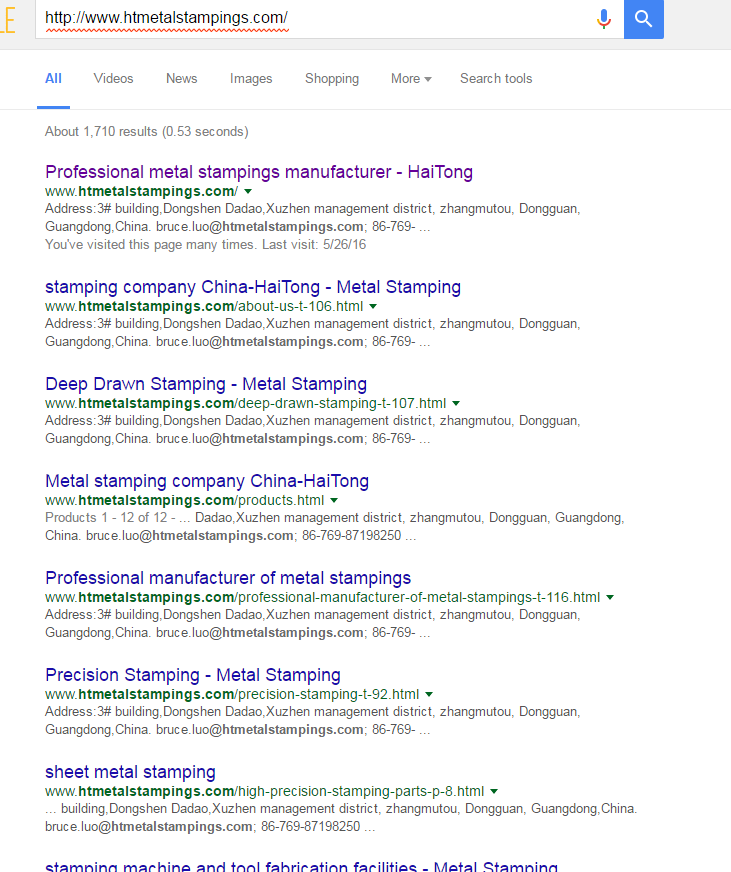
Task: Open Professional metal stampings manufacturer - HaiTong result
Action: coord(259,172)
